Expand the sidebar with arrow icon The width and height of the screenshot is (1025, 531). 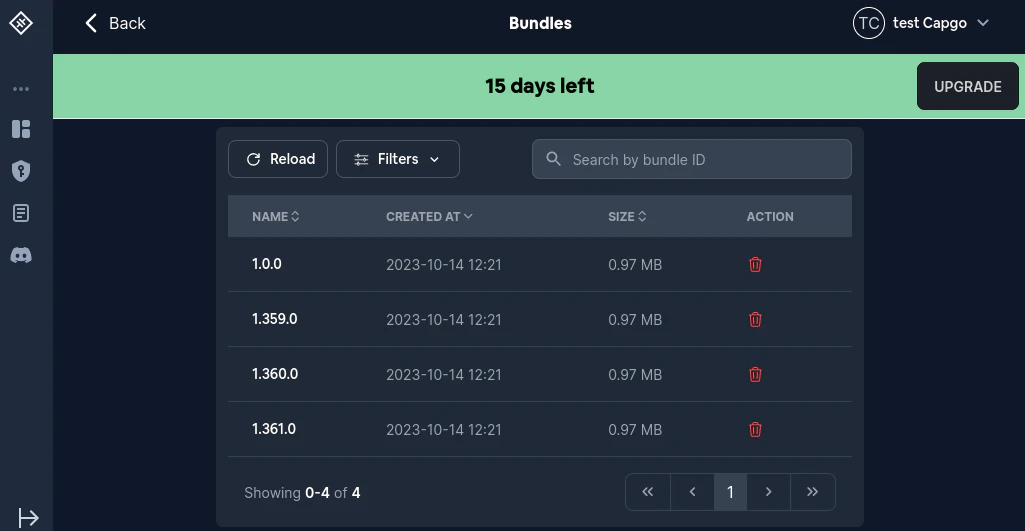click(x=28, y=517)
